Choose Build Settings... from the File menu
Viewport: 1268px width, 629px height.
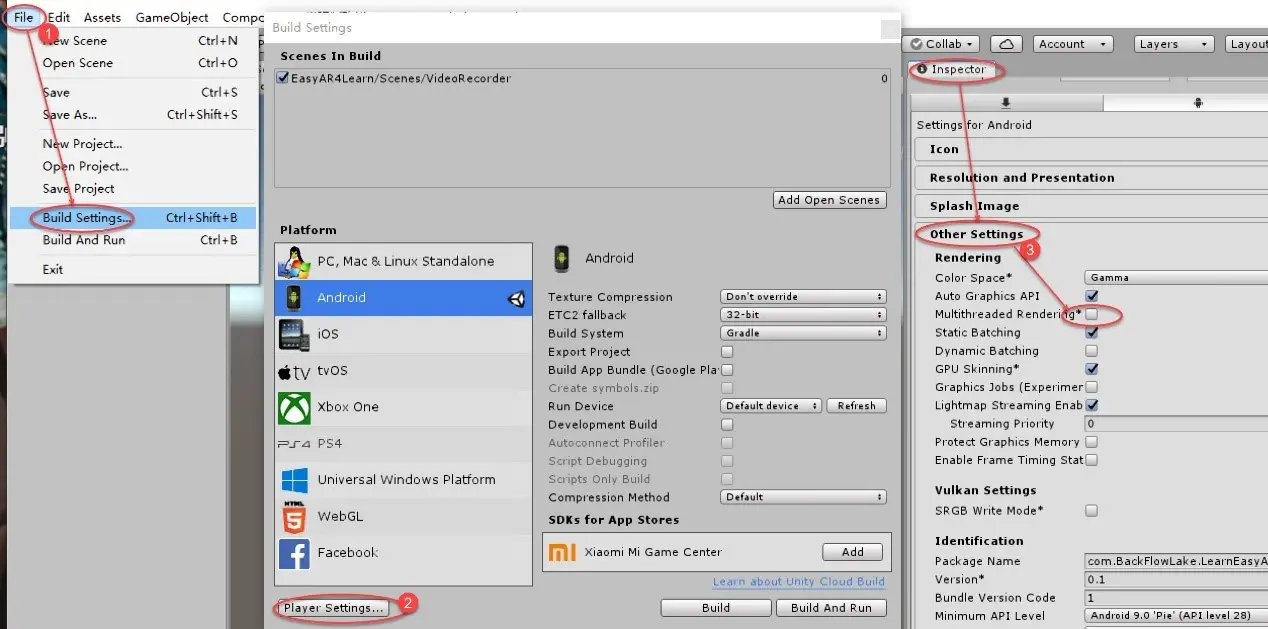[x=133, y=218]
